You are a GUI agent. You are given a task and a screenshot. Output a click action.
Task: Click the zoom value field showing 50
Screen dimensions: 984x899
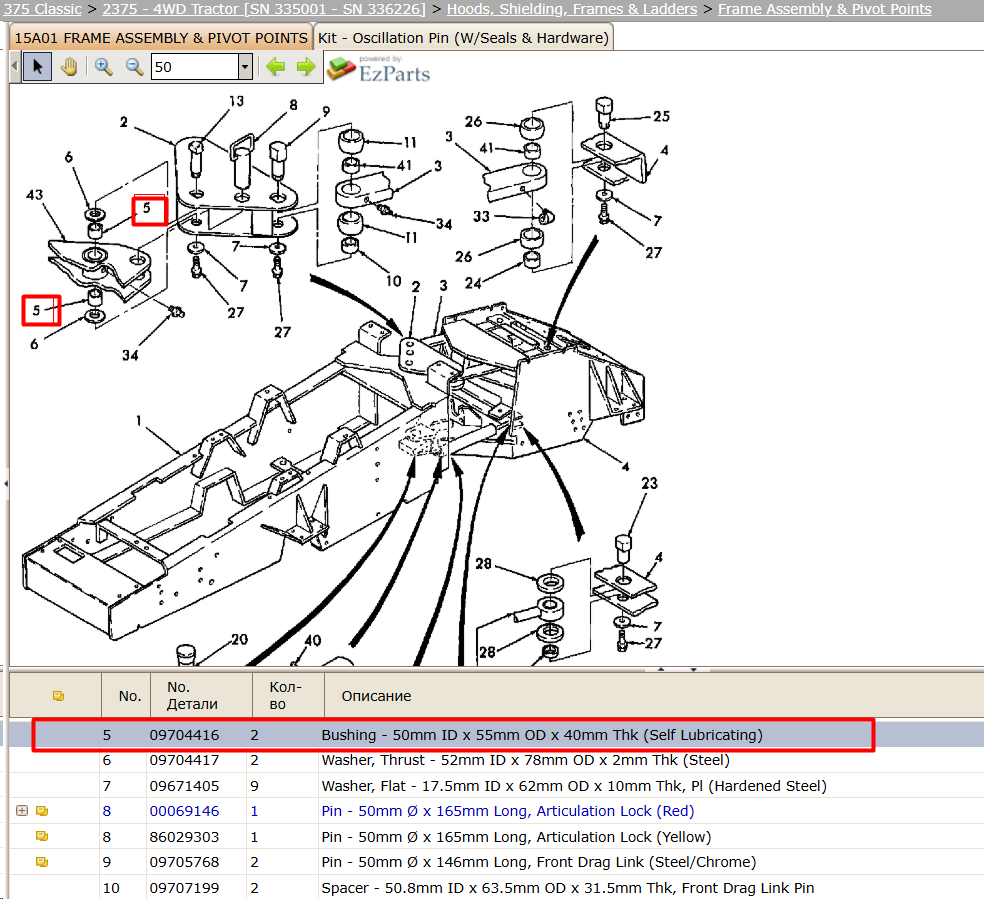click(x=195, y=66)
